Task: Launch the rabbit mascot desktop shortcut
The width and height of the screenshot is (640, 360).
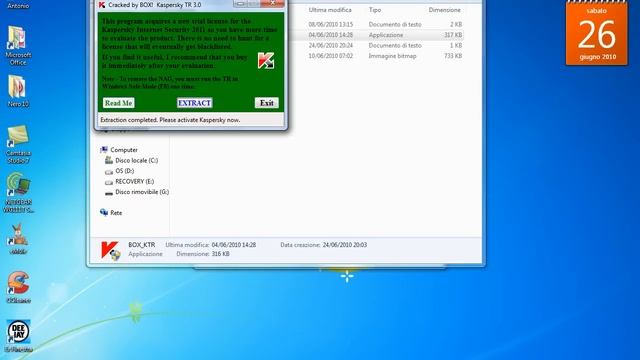Action: point(18,239)
